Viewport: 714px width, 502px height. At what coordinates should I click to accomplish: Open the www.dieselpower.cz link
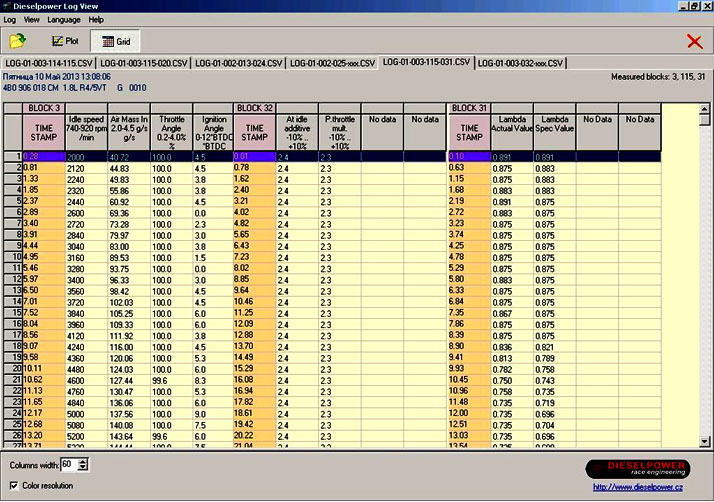click(636, 487)
